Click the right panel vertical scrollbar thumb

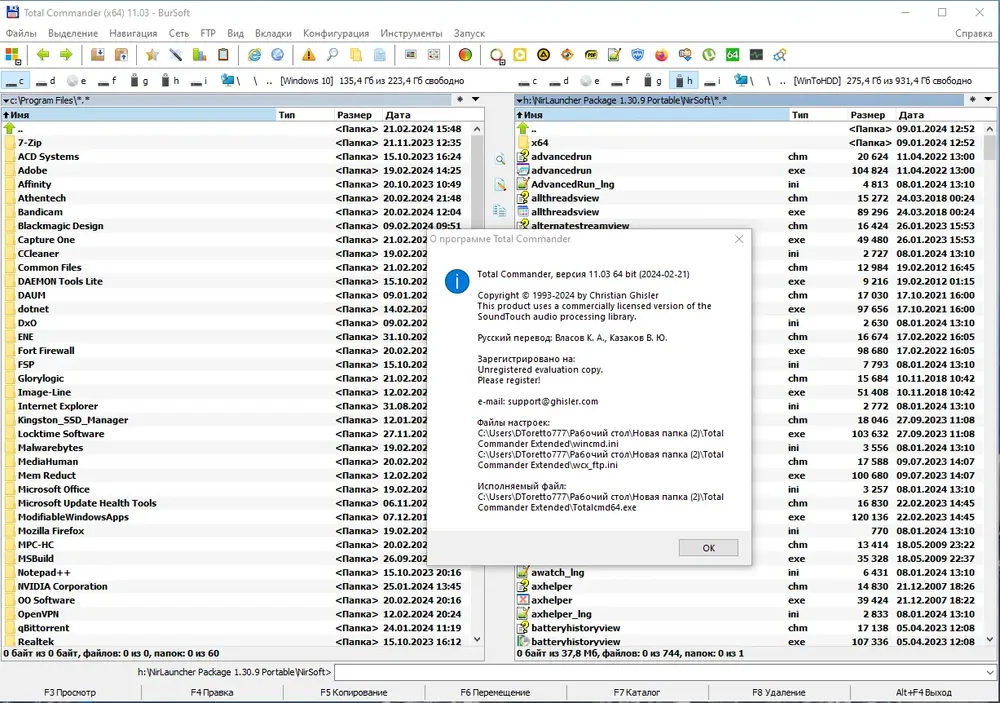click(x=990, y=147)
